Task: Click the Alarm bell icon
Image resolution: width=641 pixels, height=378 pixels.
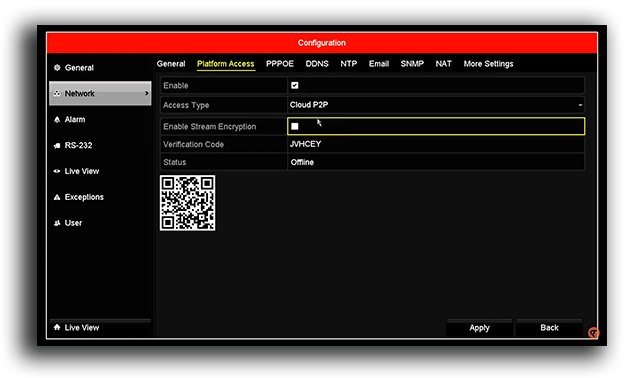Action: point(57,119)
